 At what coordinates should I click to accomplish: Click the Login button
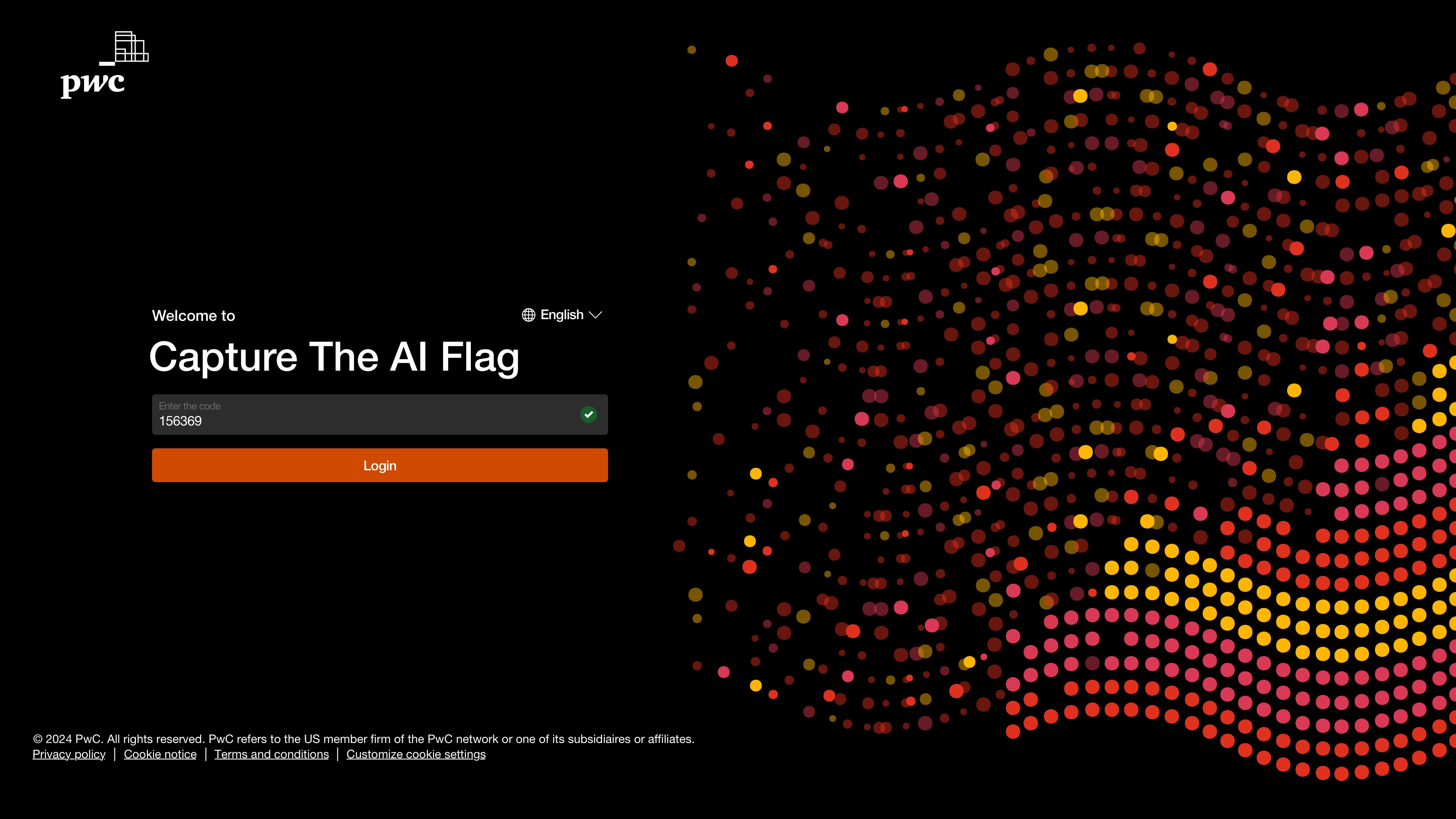(379, 465)
